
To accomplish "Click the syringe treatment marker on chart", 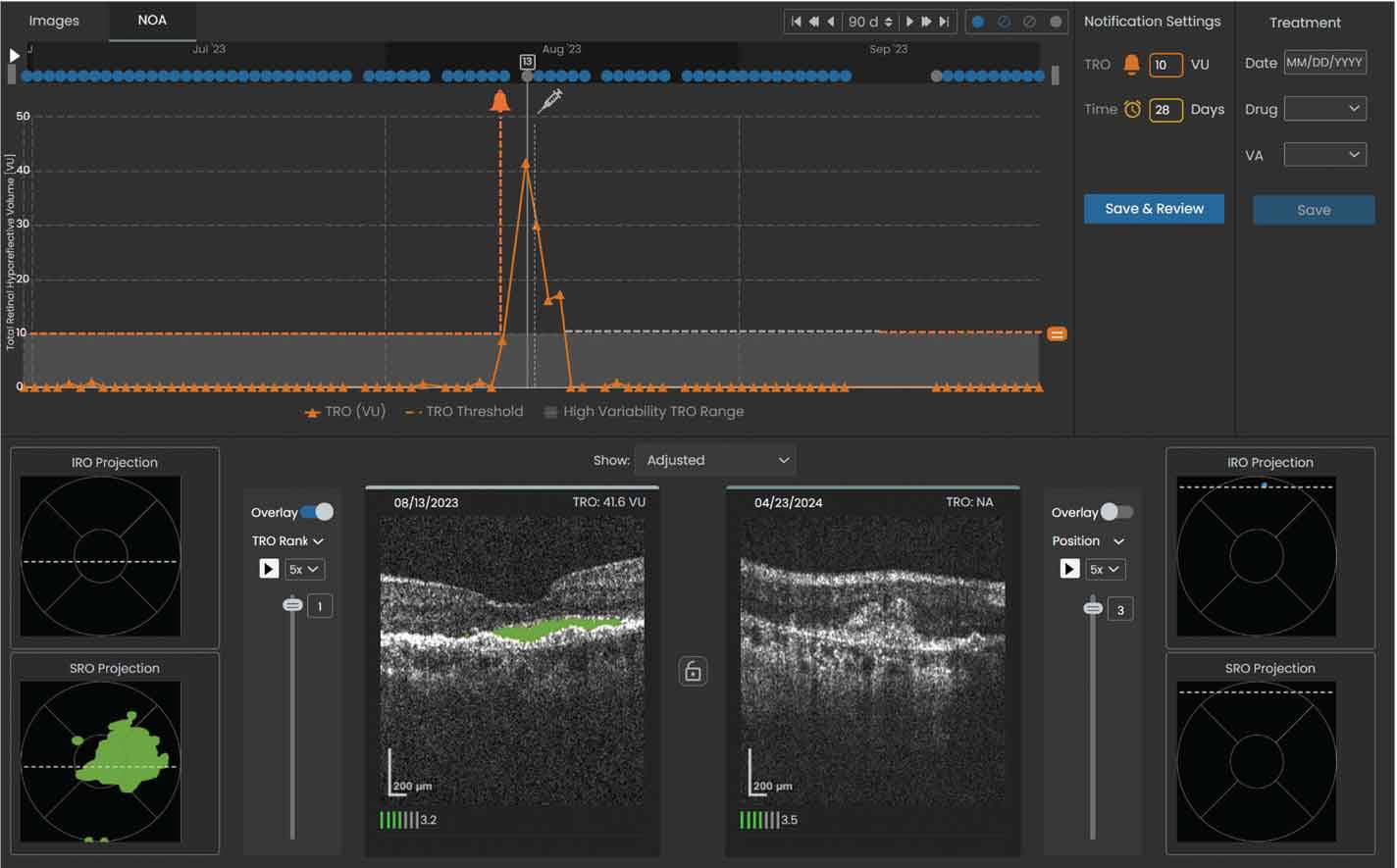I will (x=550, y=99).
